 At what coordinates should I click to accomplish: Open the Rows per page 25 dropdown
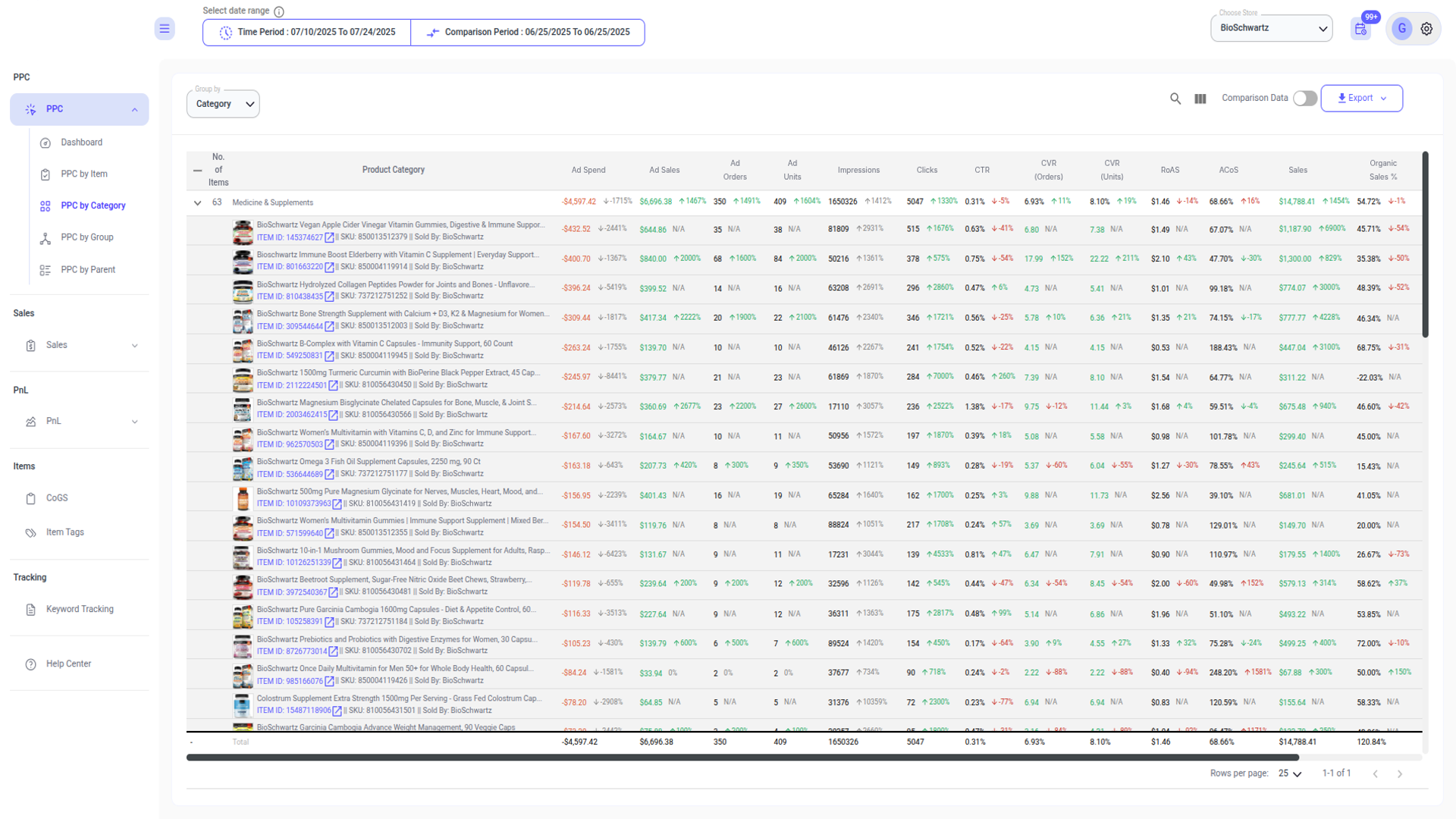pyautogui.click(x=1290, y=773)
